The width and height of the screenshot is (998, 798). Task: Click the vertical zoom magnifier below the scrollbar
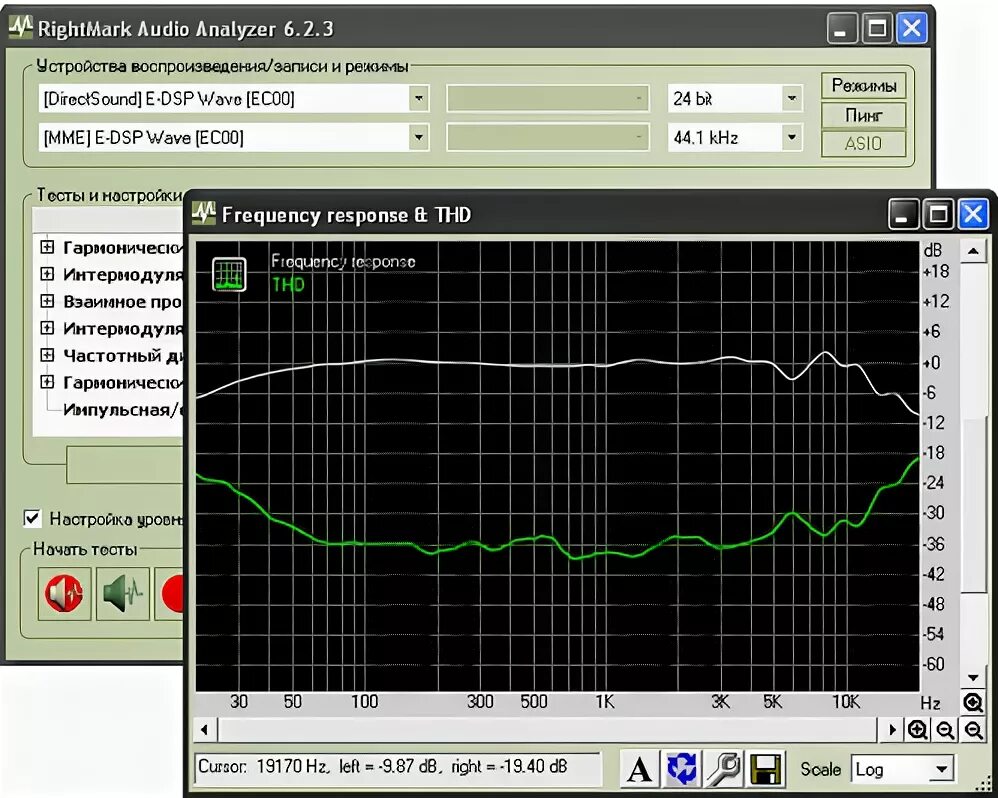[973, 703]
